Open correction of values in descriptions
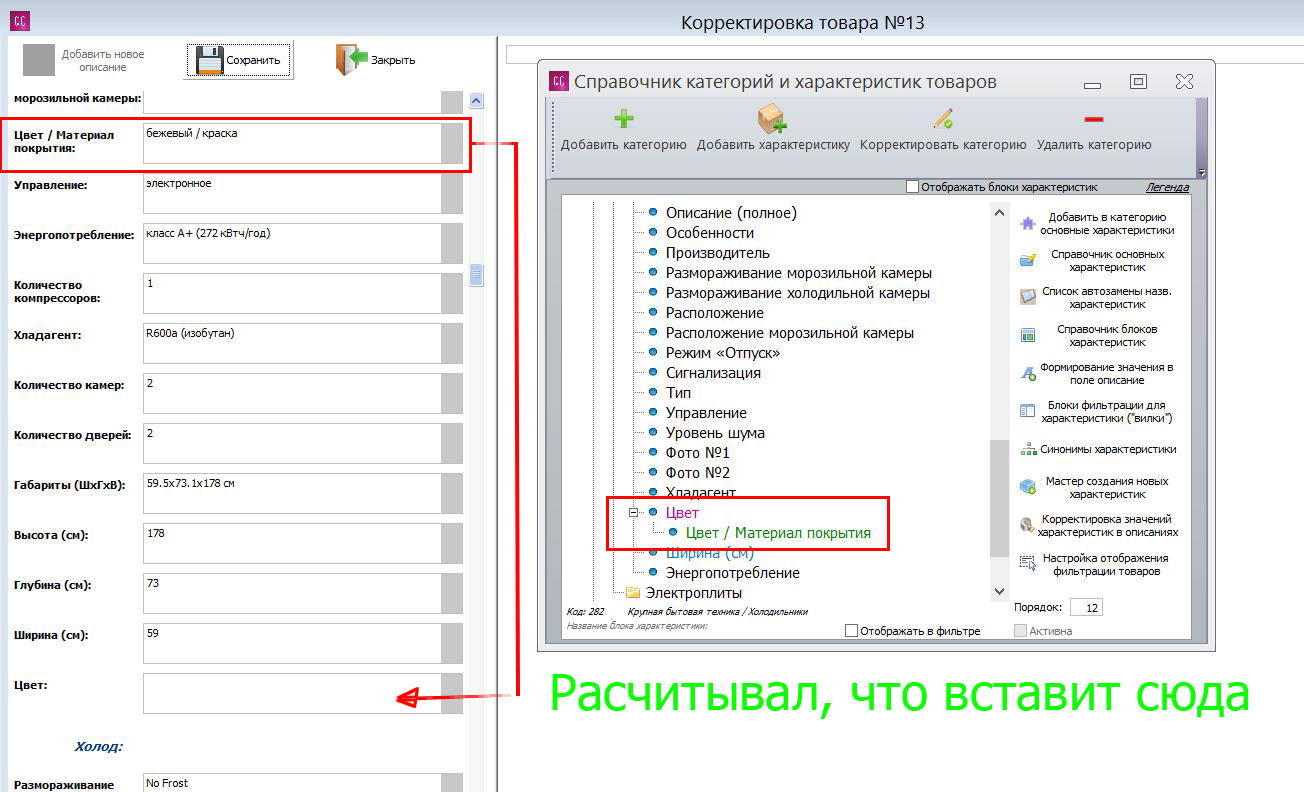 click(x=1097, y=525)
